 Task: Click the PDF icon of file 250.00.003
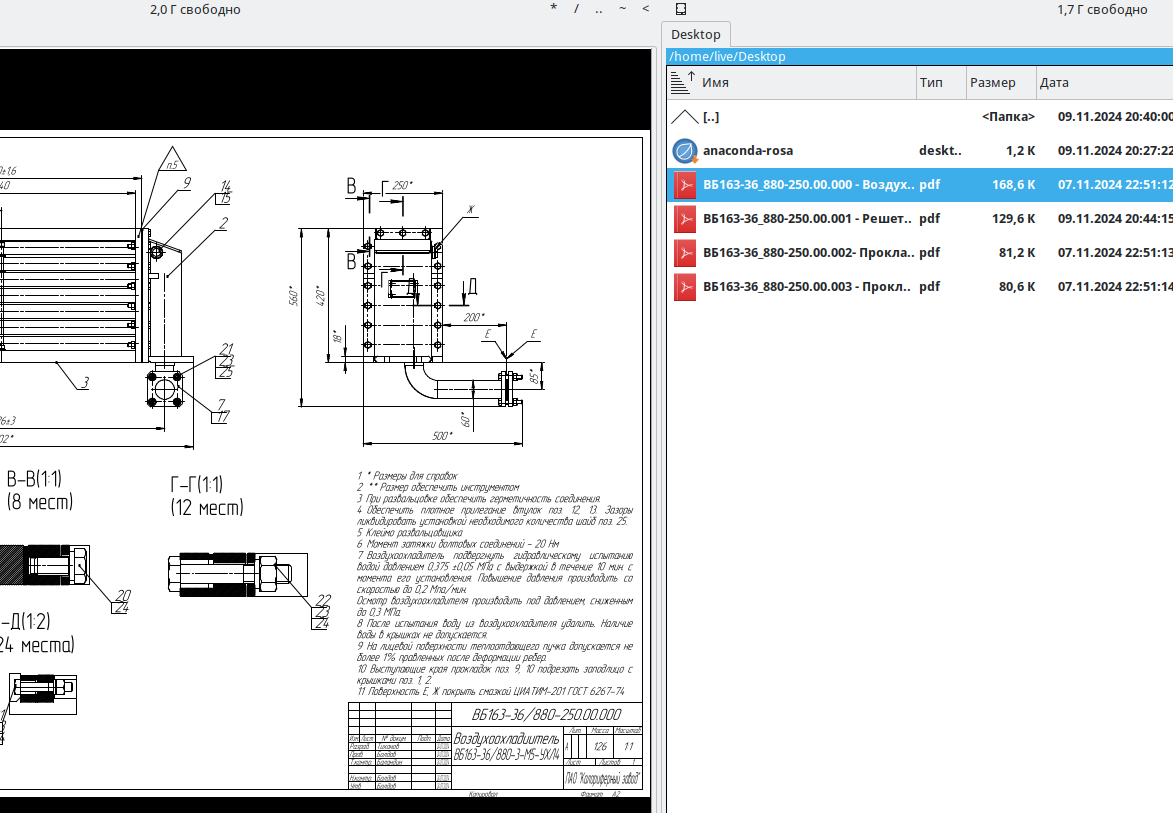pos(684,287)
